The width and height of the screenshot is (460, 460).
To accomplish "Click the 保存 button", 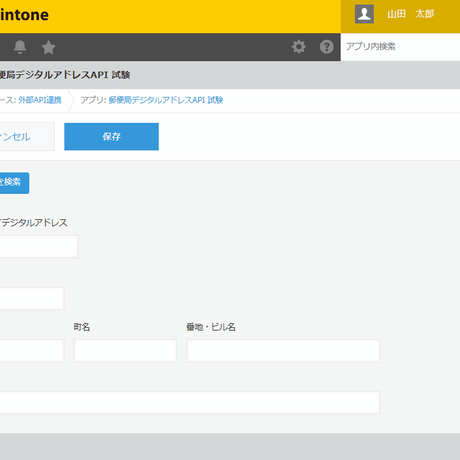I will [x=111, y=137].
